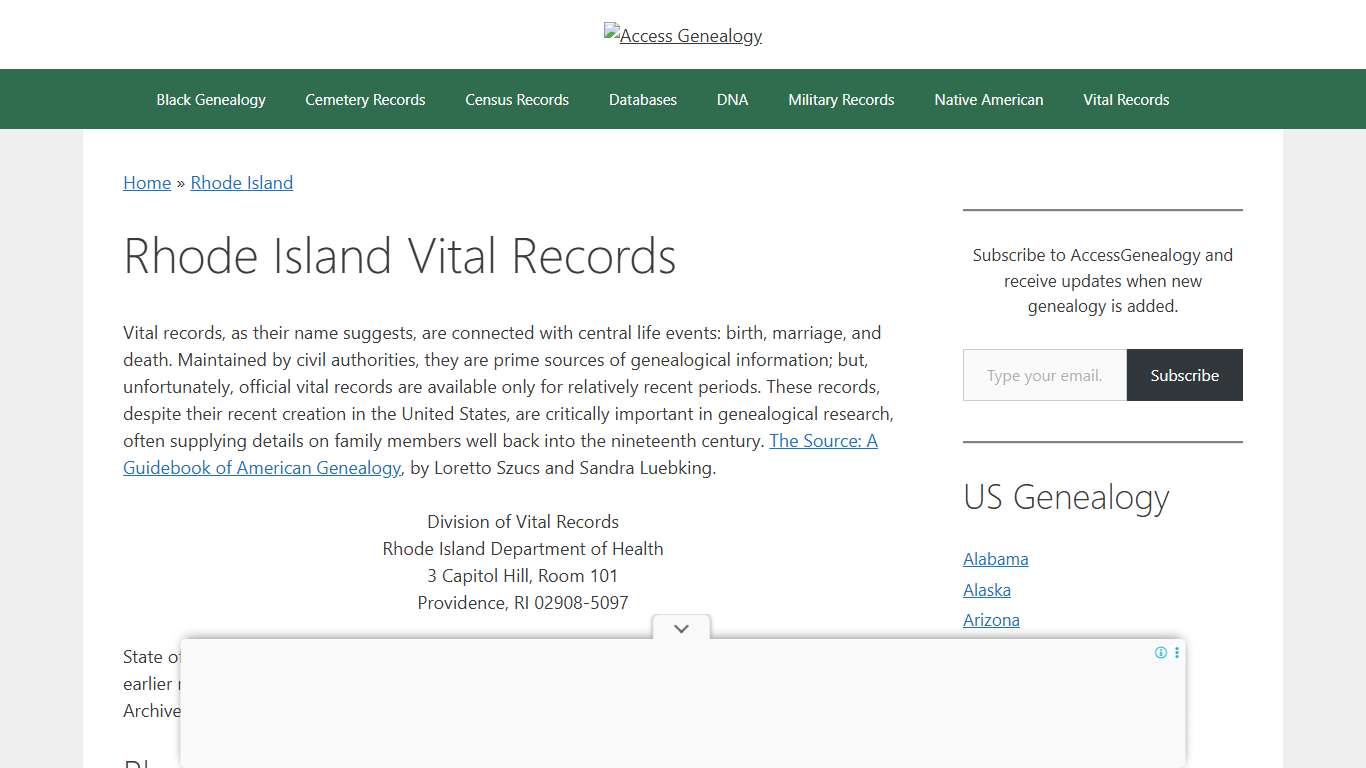Viewport: 1366px width, 768px height.
Task: Open the Alaska genealogy link
Action: pyautogui.click(x=987, y=590)
